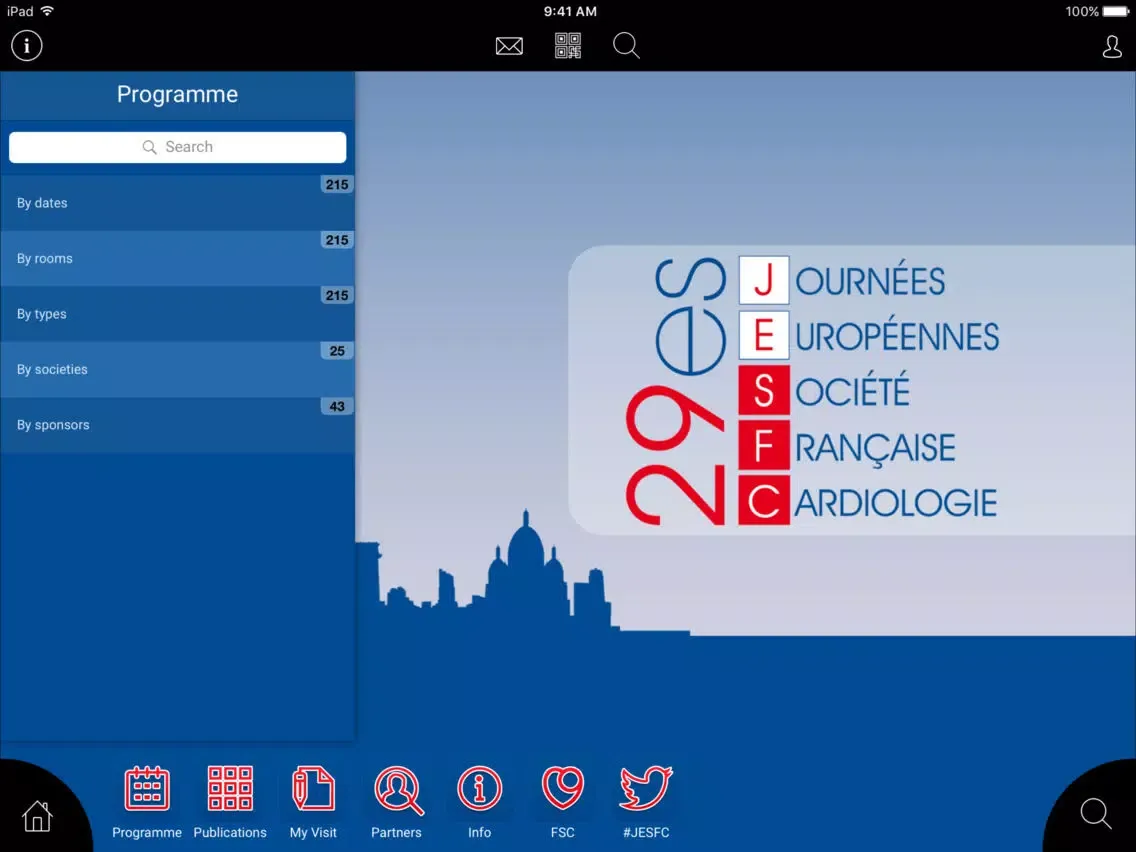Click the Programme panel title

click(x=178, y=94)
